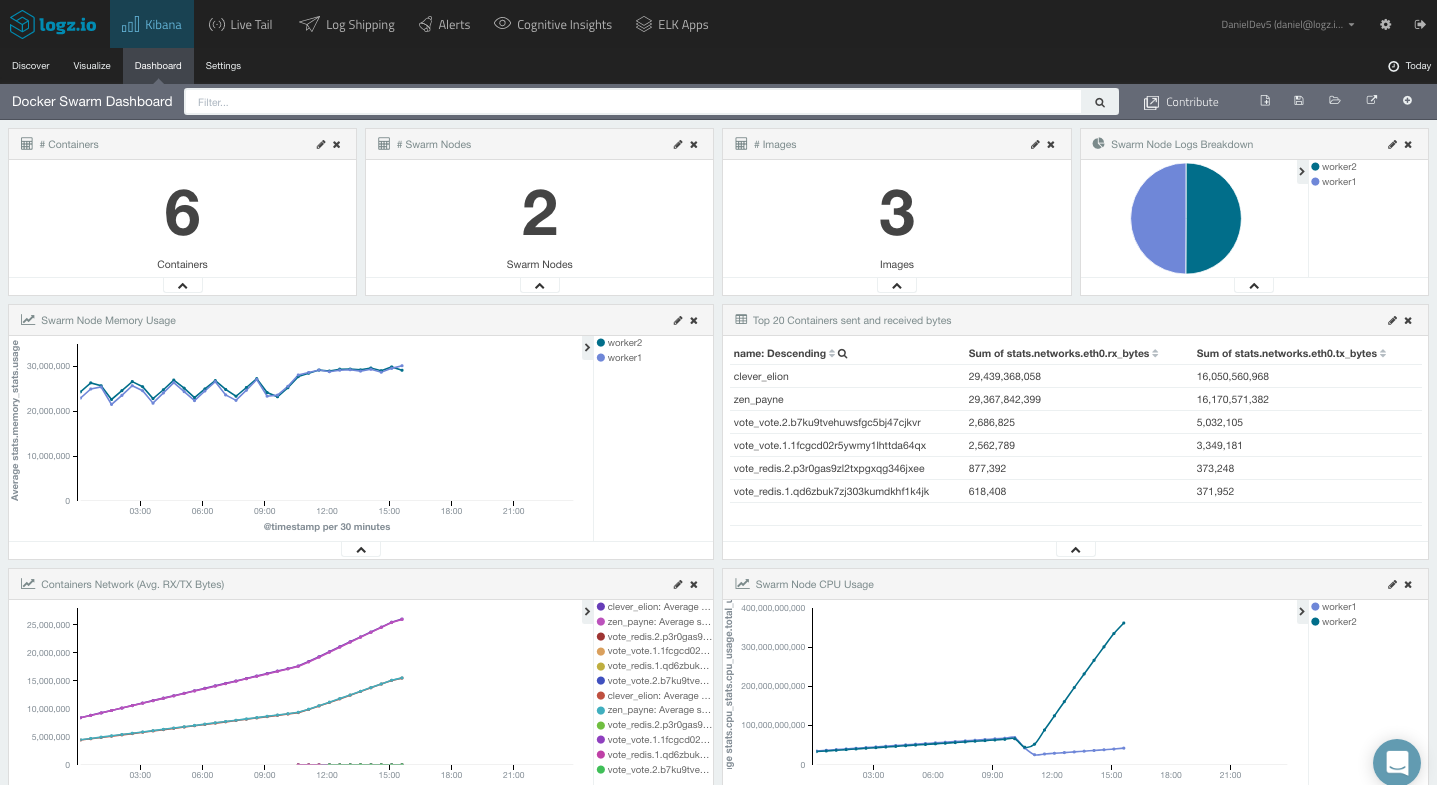Hide the Memory Usage legend arrow
This screenshot has width=1437, height=785.
pos(588,348)
